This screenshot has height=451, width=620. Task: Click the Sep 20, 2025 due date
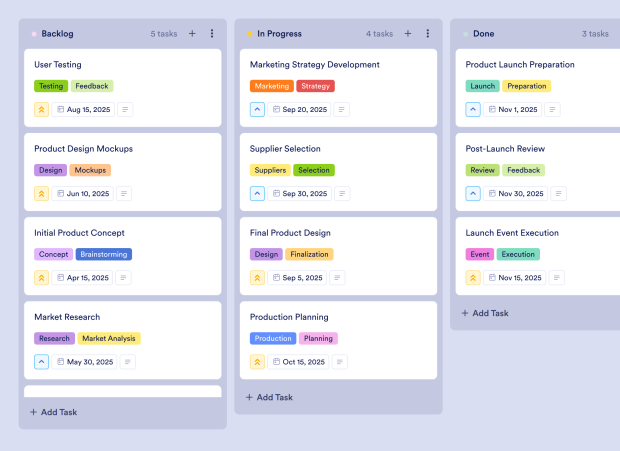pos(300,109)
